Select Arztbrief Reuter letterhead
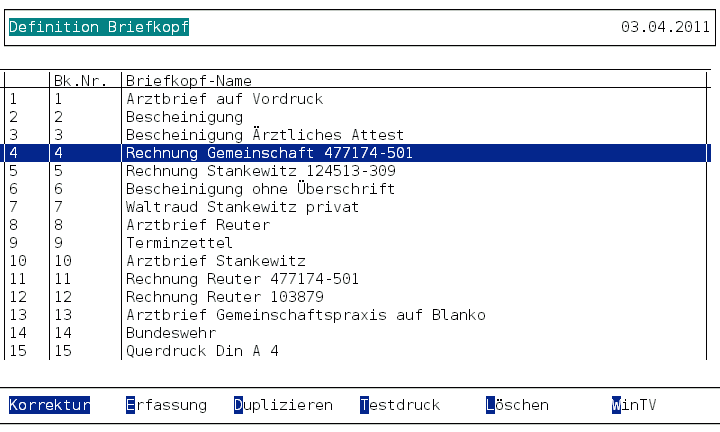Image resolution: width=720 pixels, height=432 pixels. [x=357, y=225]
